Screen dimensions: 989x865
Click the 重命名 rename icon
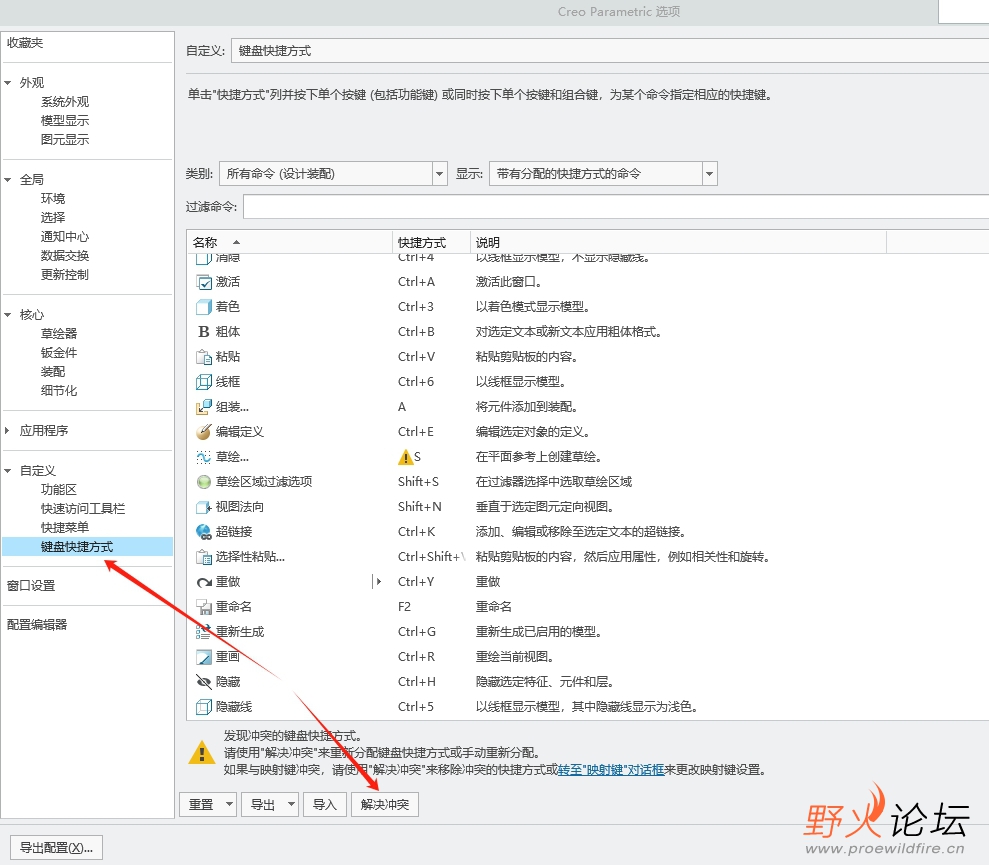pos(204,607)
